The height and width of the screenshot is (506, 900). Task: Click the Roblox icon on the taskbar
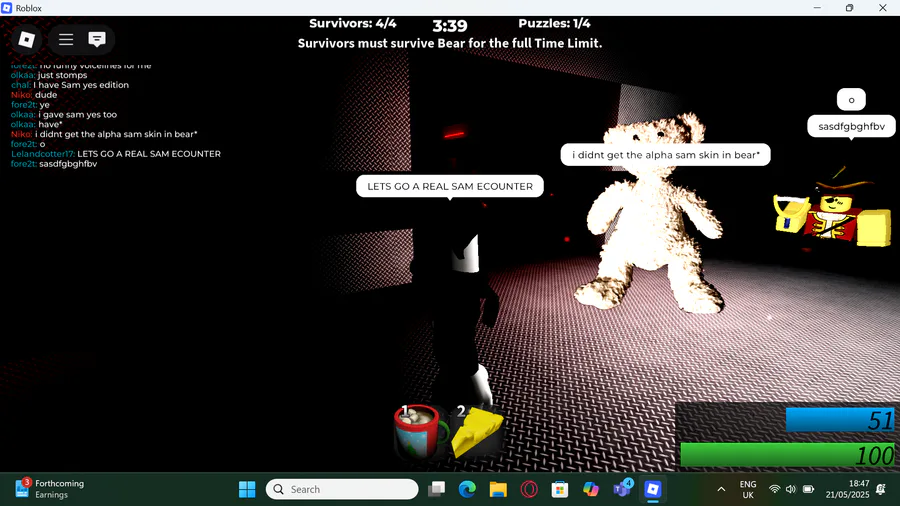point(653,489)
